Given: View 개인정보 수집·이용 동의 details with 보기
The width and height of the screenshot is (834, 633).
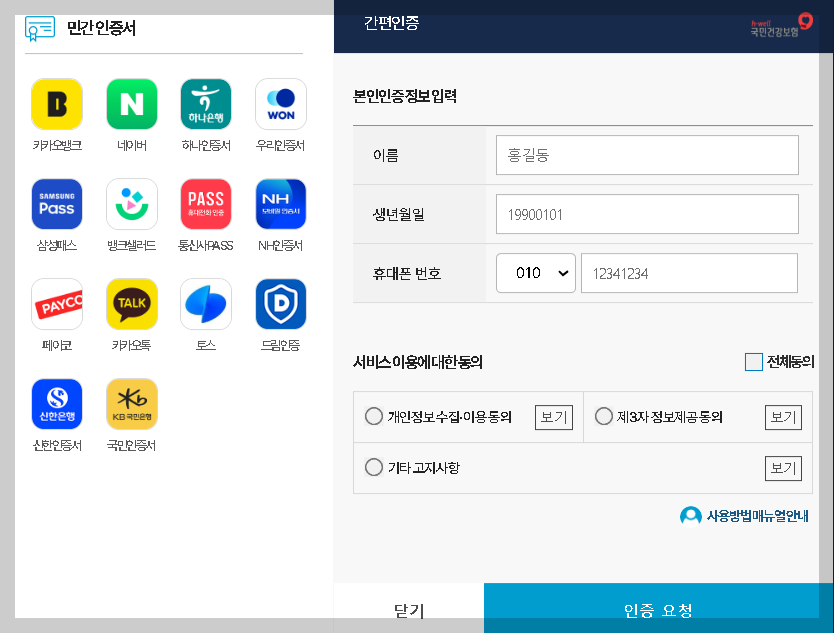Looking at the screenshot, I should point(554,417).
